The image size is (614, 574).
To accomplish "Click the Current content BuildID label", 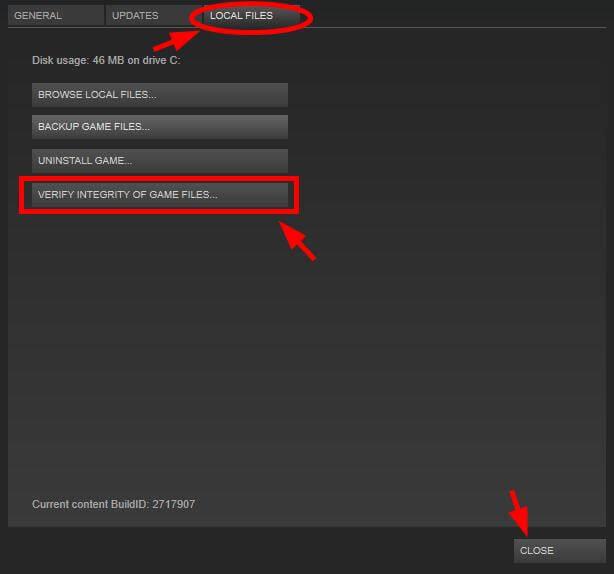I will (x=90, y=505).
